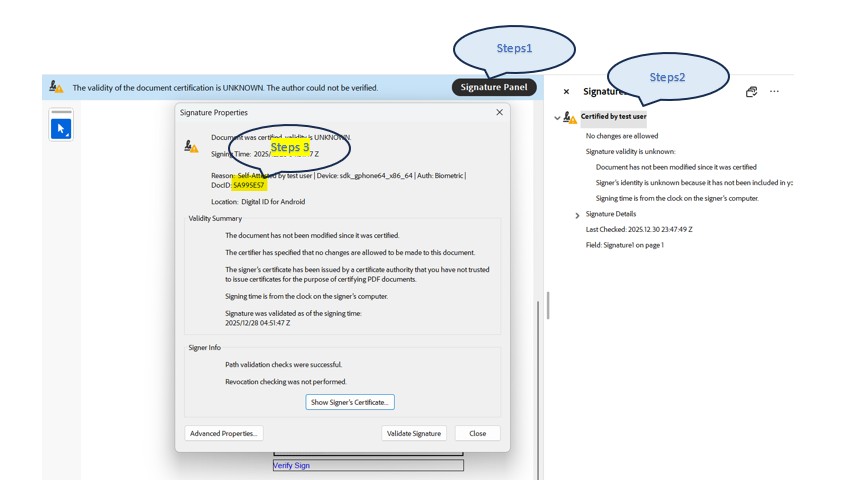Select 'Last Checked: 2025.12.30' row
851x480 pixels.
click(639, 229)
